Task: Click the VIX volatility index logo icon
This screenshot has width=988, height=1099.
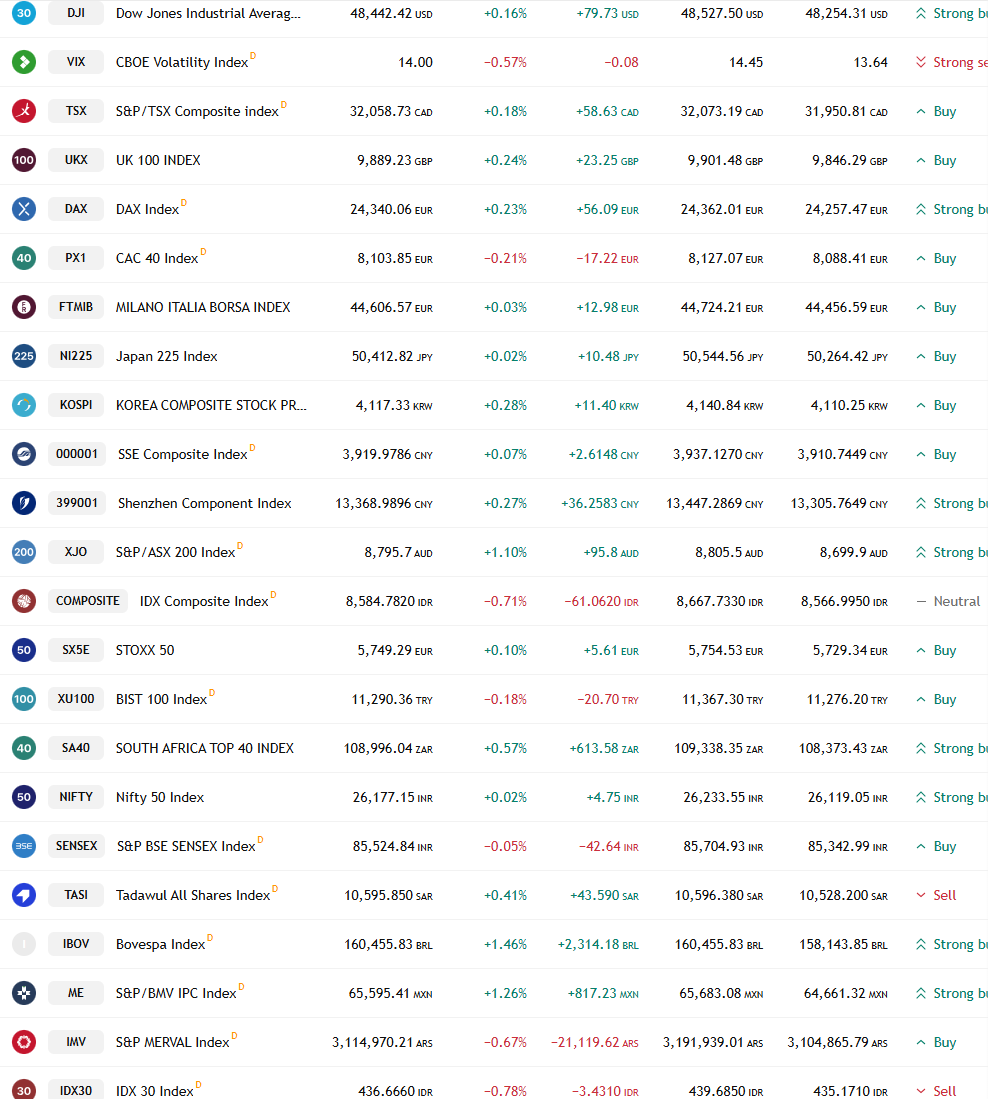Action: point(24,62)
